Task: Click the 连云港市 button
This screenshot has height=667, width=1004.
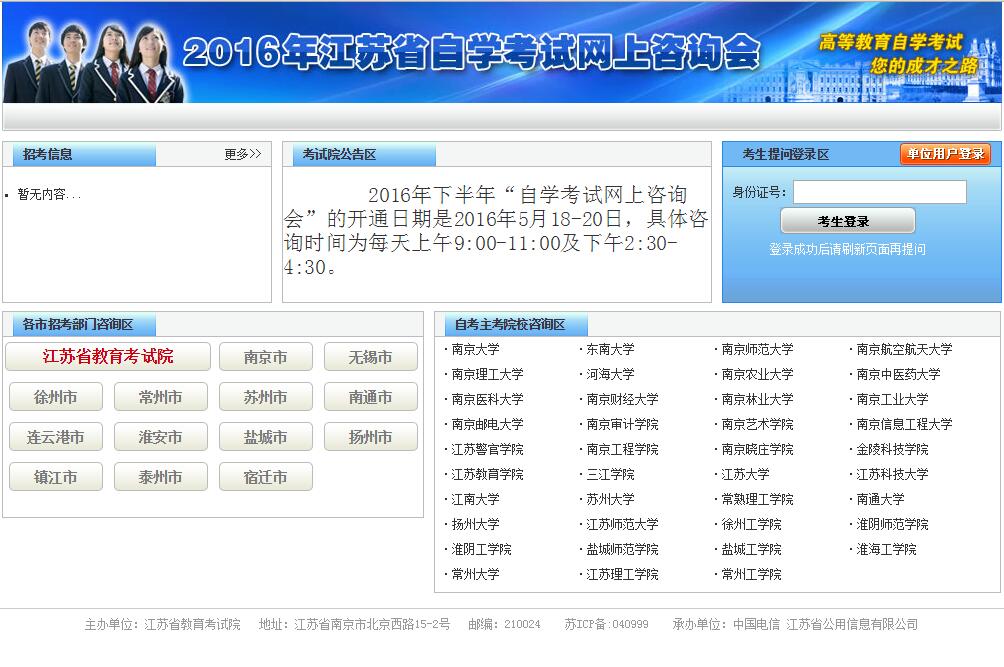Action: pyautogui.click(x=55, y=437)
